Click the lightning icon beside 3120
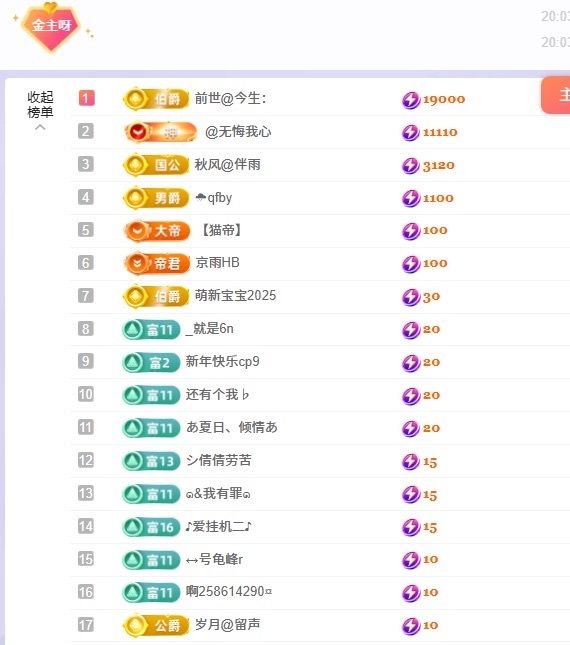This screenshot has height=645, width=570. coord(410,165)
